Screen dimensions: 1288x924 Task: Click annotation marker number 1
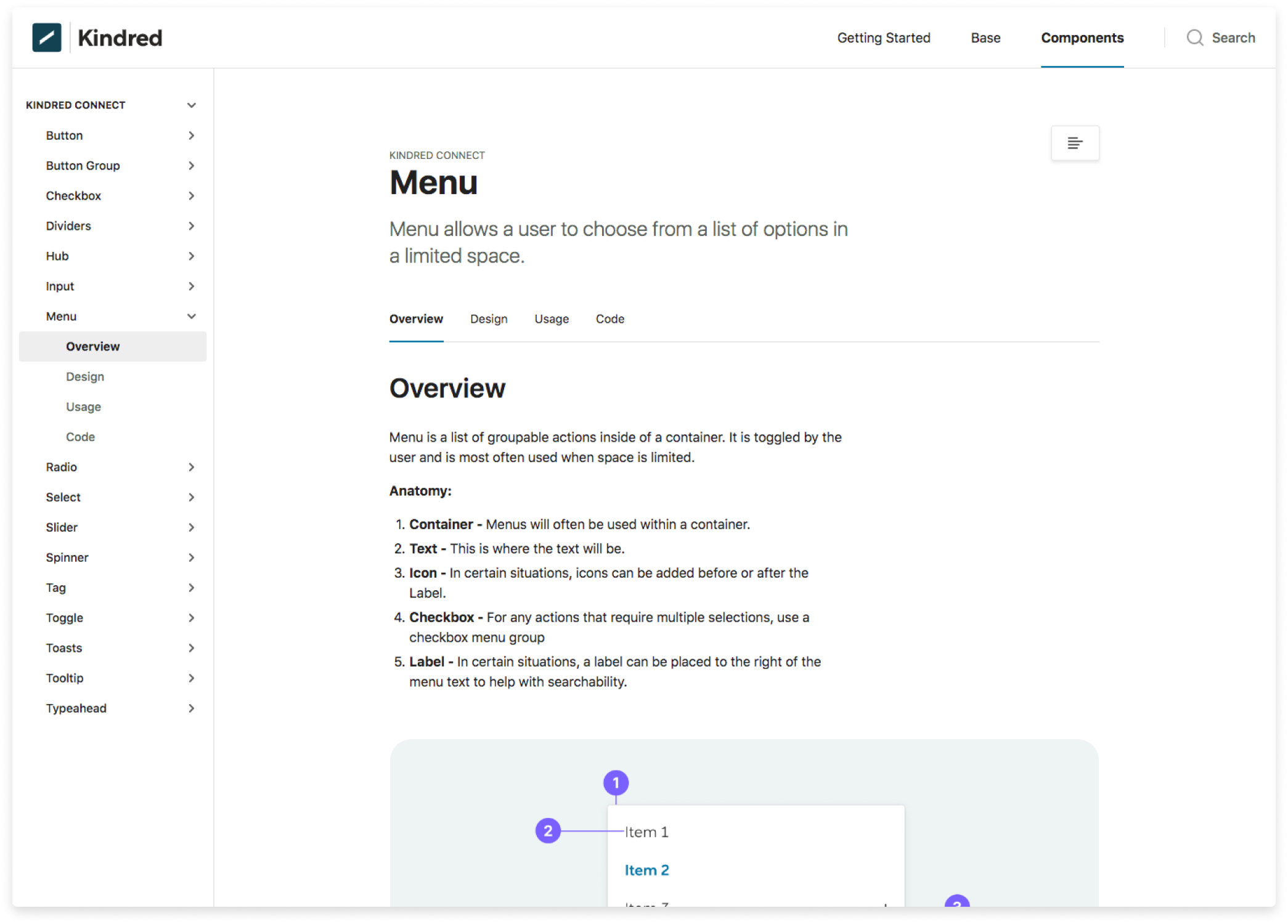coord(615,783)
